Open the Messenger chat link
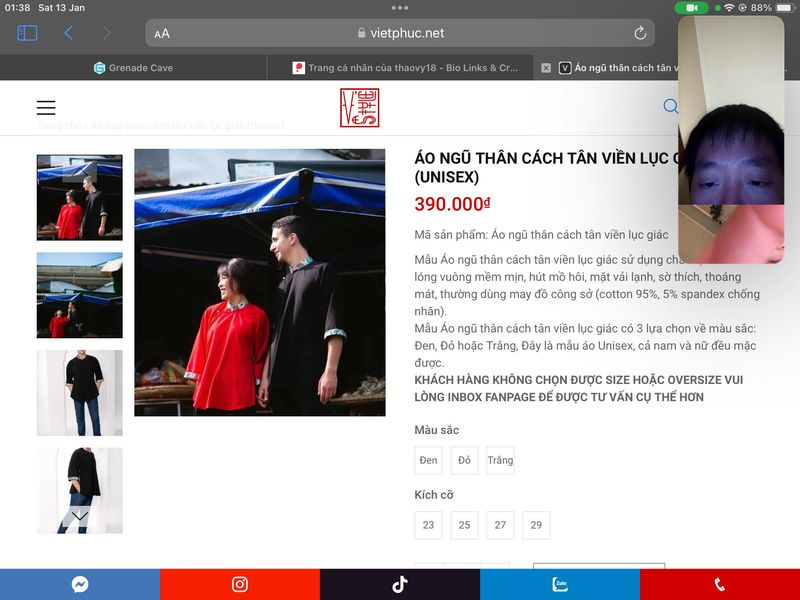Image resolution: width=800 pixels, height=600 pixels. pyautogui.click(x=80, y=585)
